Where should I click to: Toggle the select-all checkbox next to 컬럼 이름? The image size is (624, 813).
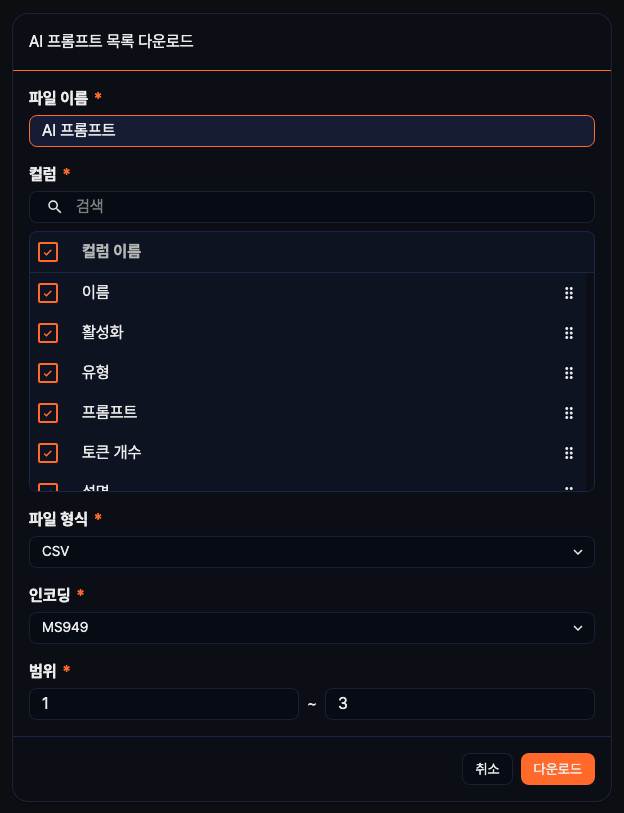47,251
